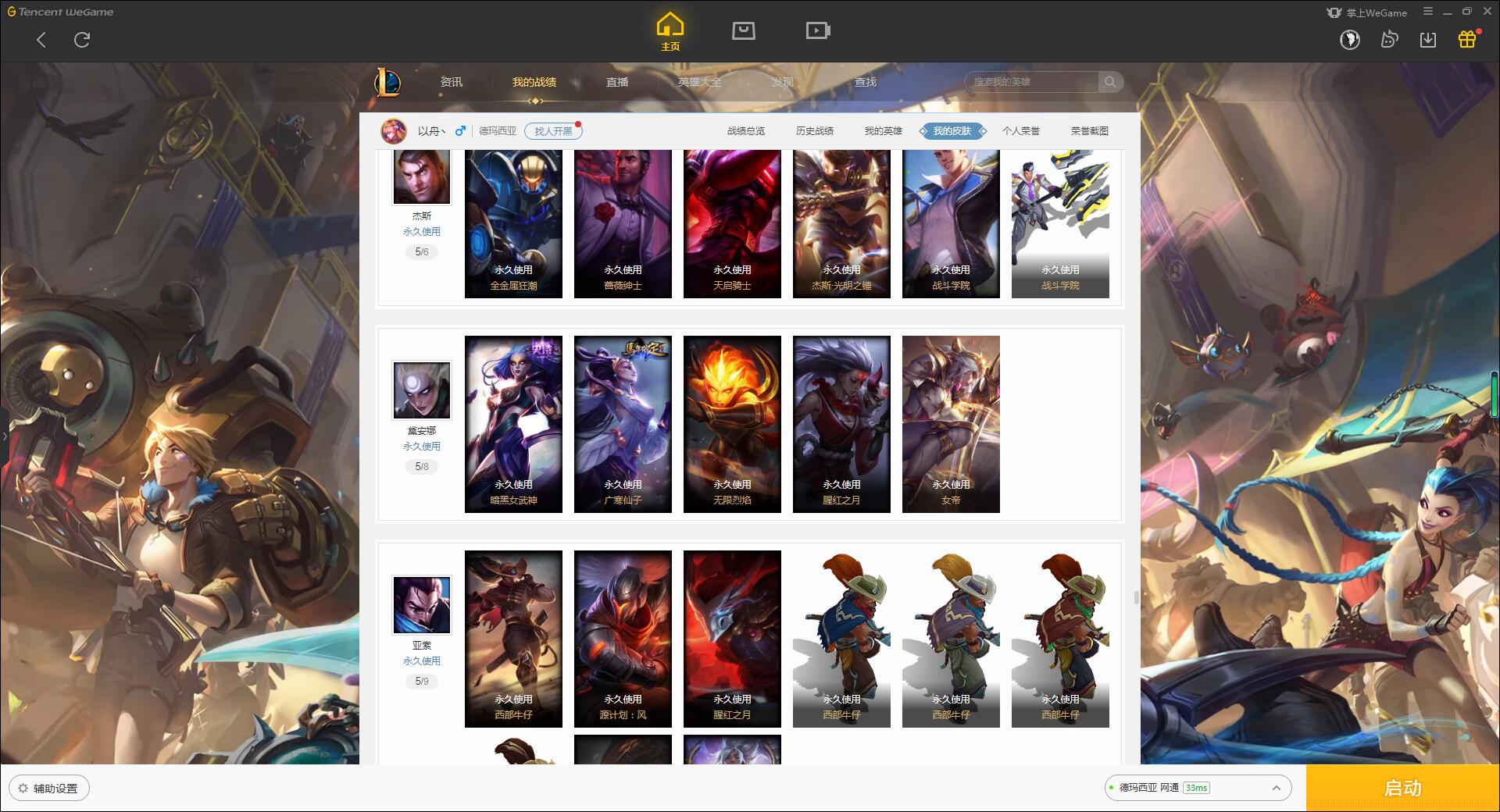This screenshot has height=812, width=1500.
Task: Switch to 我的战绩 tab
Action: coord(534,82)
